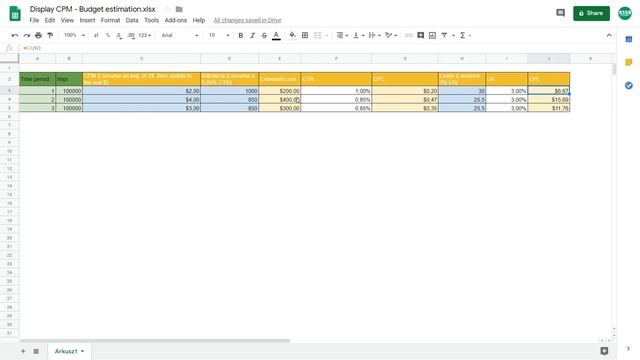Click the merge cells icon
Viewport: 640px width, 360px height.
click(318, 36)
